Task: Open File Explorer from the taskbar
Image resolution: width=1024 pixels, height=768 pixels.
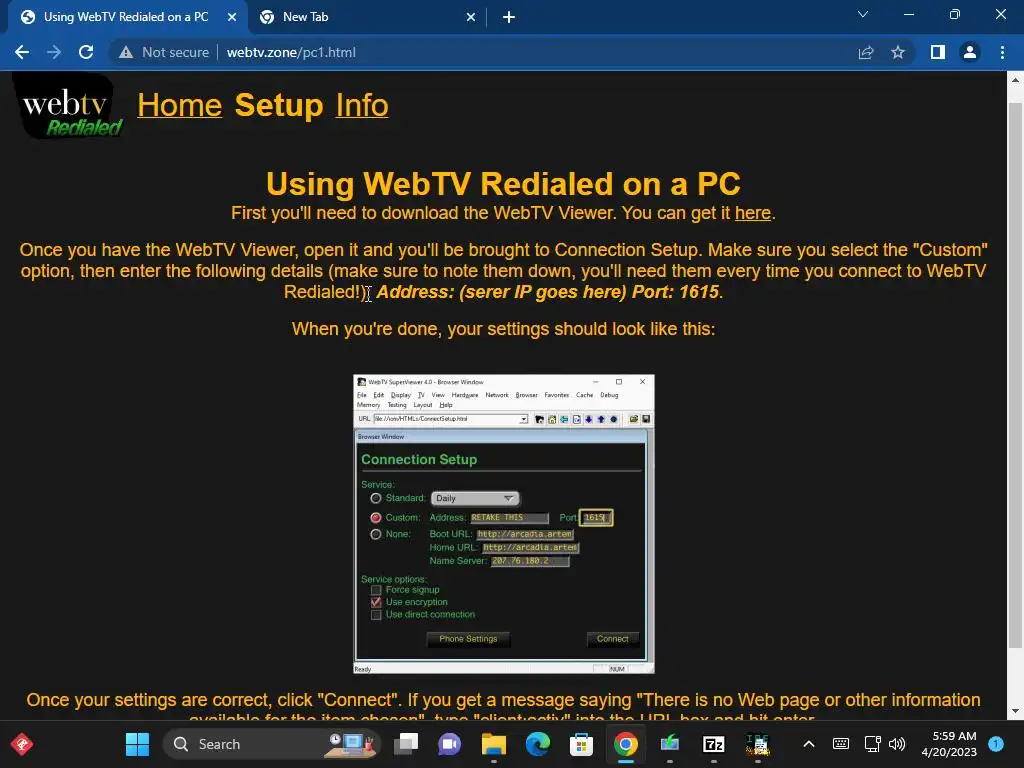Action: tap(494, 744)
